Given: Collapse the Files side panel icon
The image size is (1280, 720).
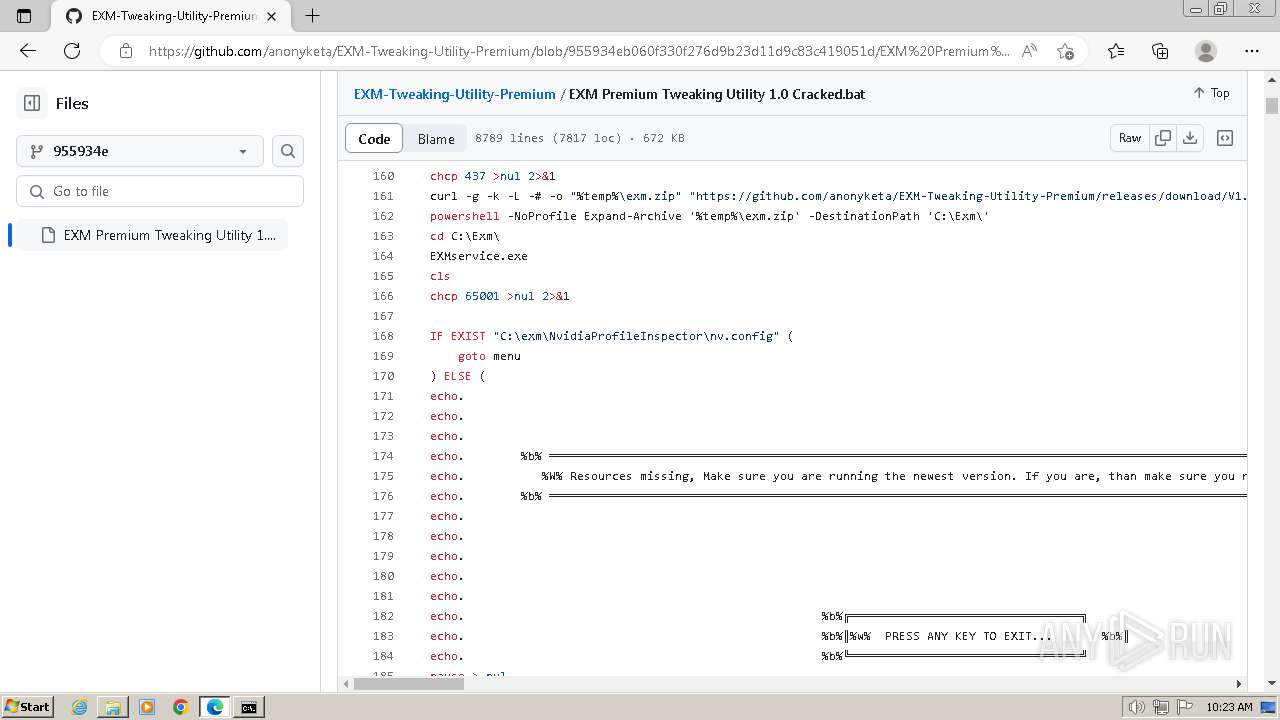Looking at the screenshot, I should [32, 103].
